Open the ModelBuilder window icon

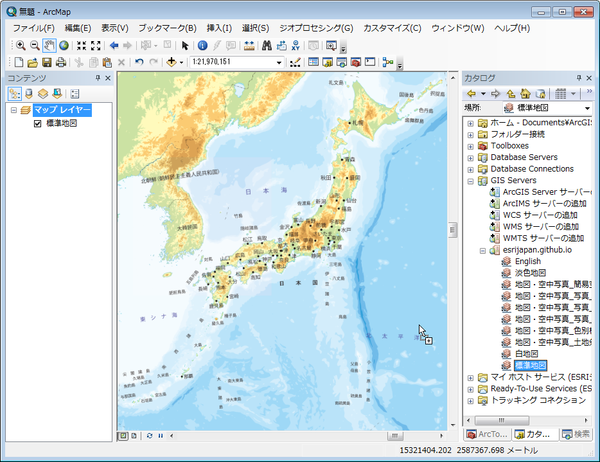click(x=388, y=62)
